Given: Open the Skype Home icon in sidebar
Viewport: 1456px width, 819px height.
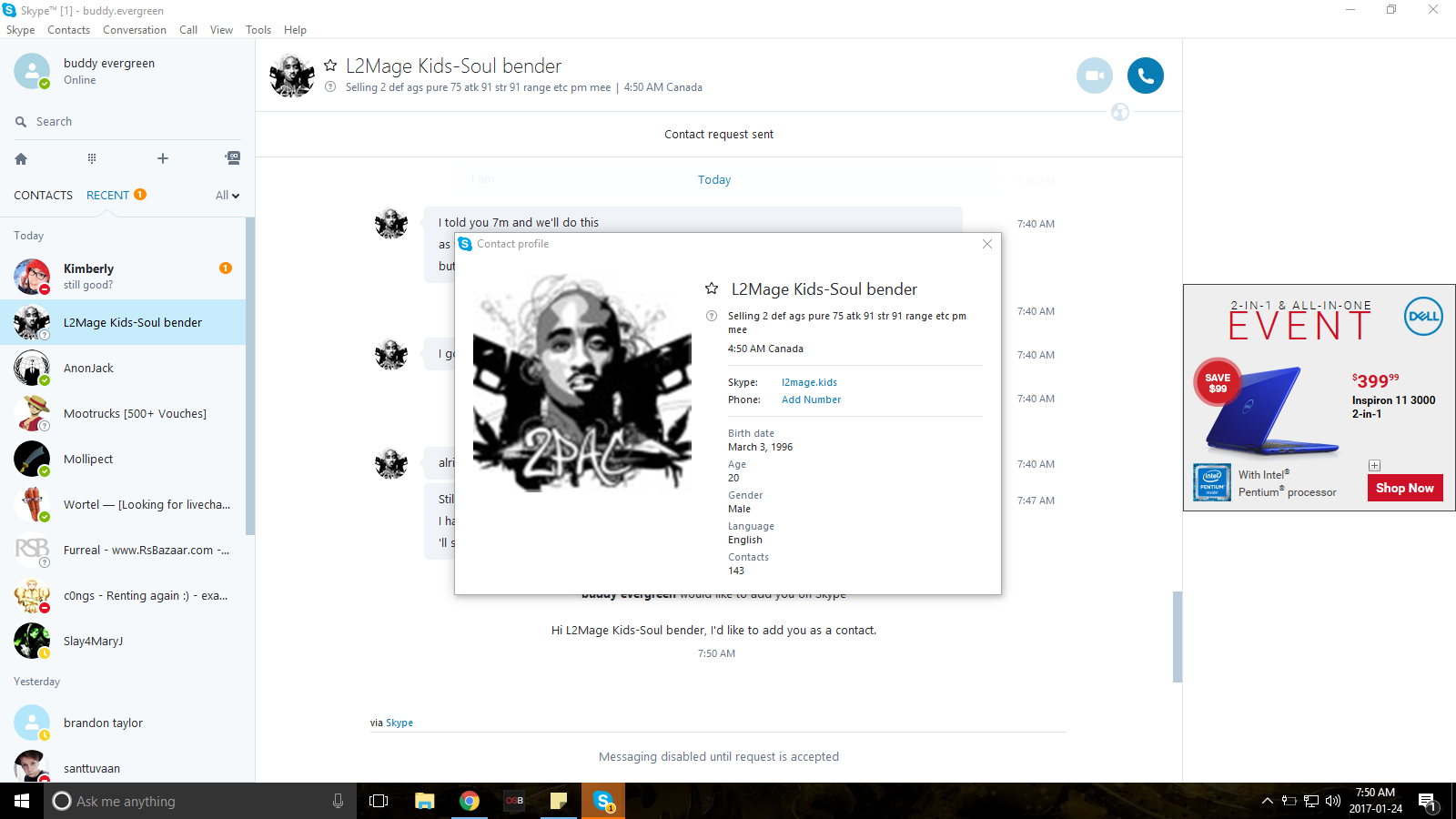Looking at the screenshot, I should (21, 158).
